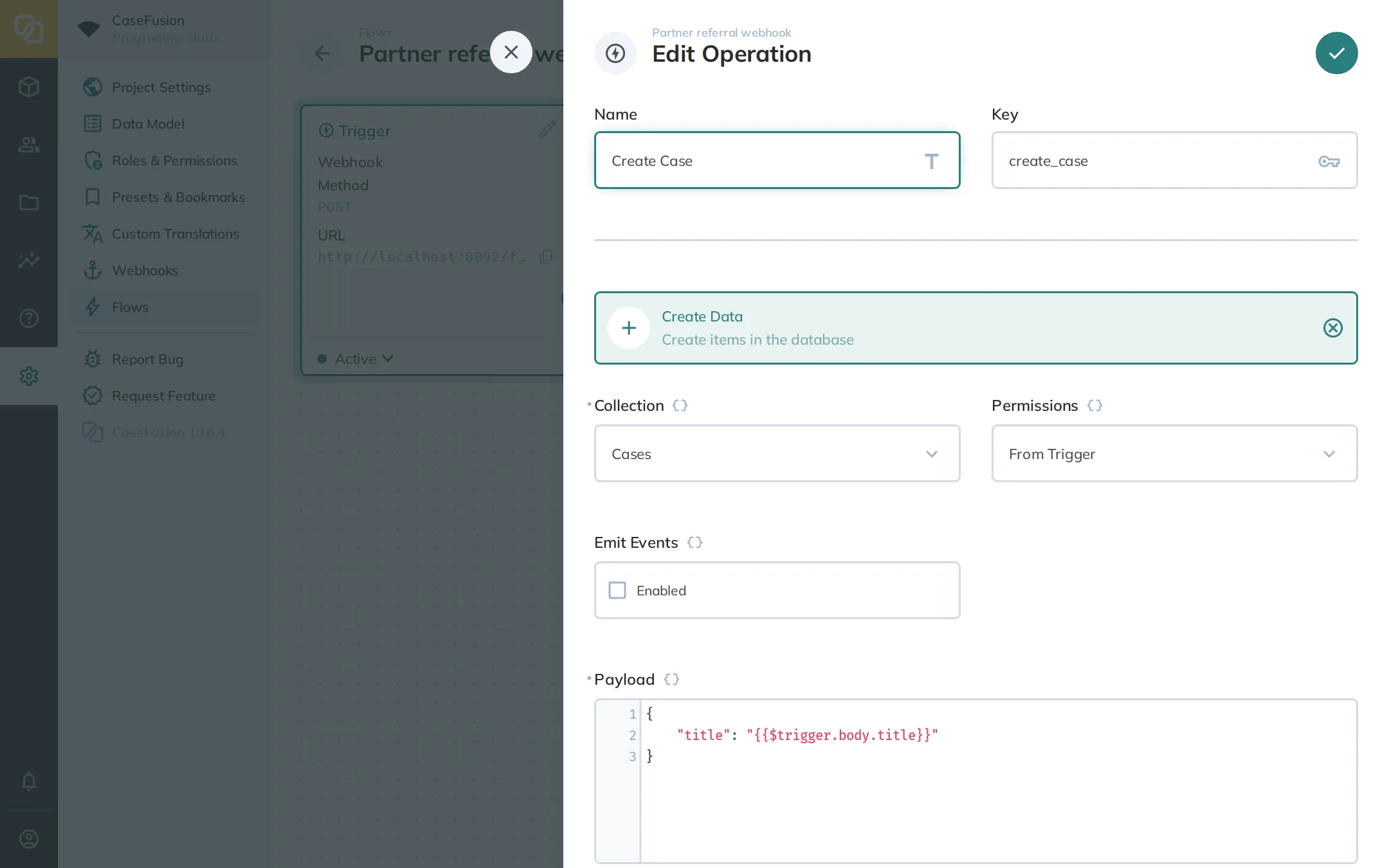Open the Collection dropdown showing Cases
The image size is (1389, 868).
(x=777, y=454)
